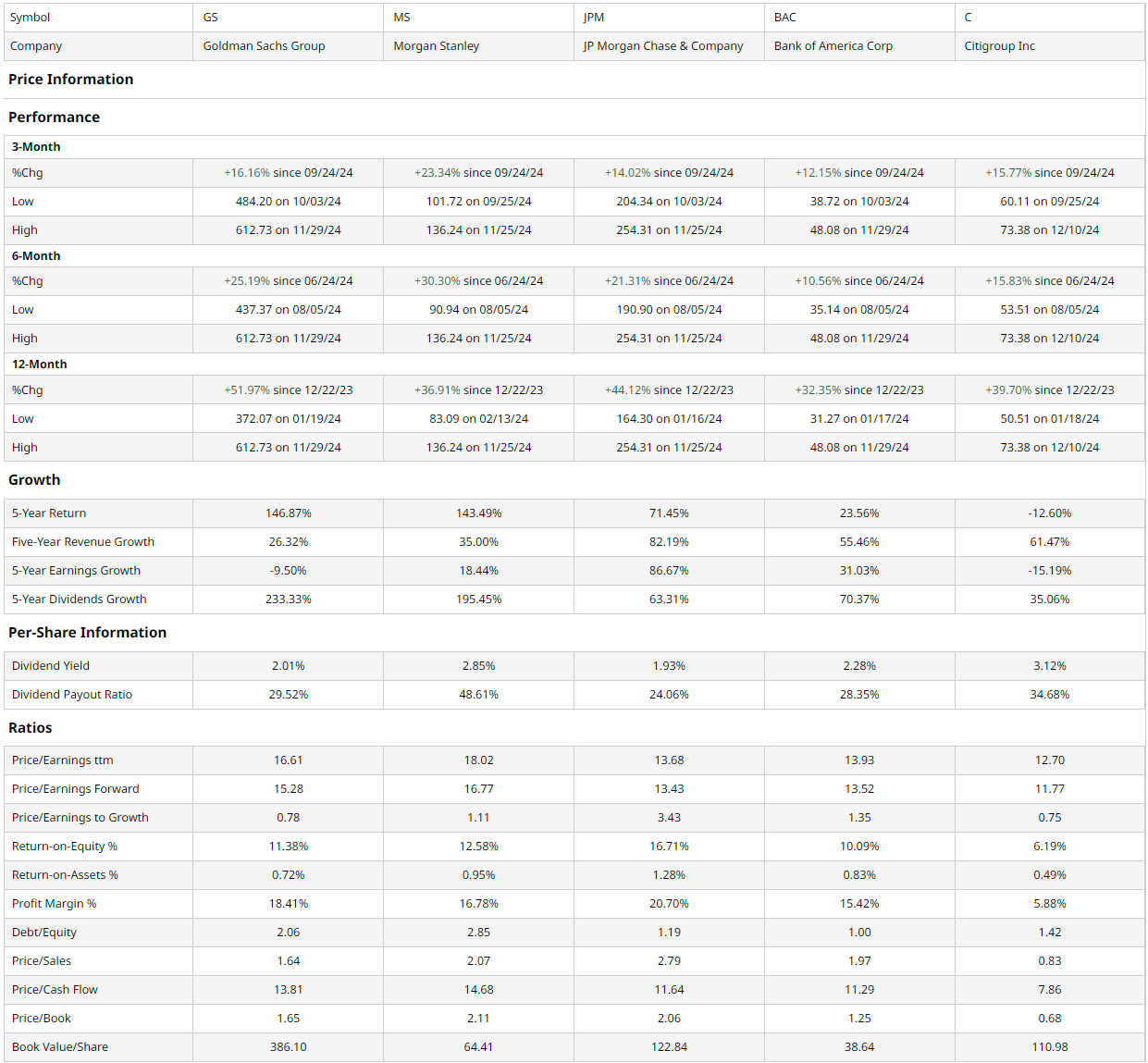Select the 101.72 on 09/25/24 low

click(479, 202)
